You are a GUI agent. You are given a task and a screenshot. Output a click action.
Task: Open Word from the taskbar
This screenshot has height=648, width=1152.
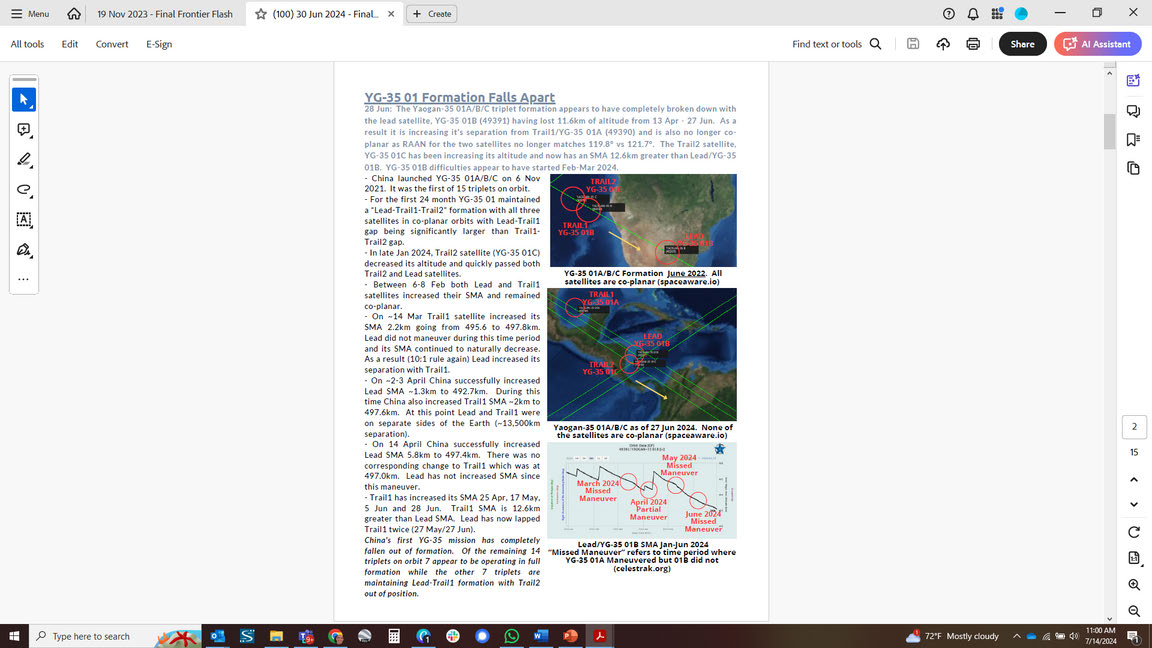click(x=541, y=636)
